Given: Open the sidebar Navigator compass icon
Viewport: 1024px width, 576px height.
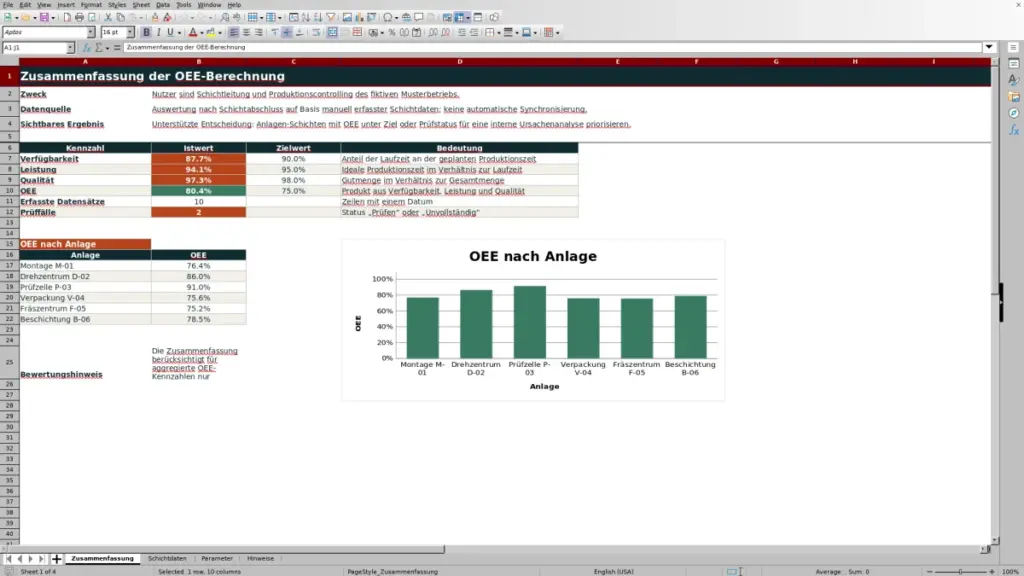Looking at the screenshot, I should pos(1014,114).
